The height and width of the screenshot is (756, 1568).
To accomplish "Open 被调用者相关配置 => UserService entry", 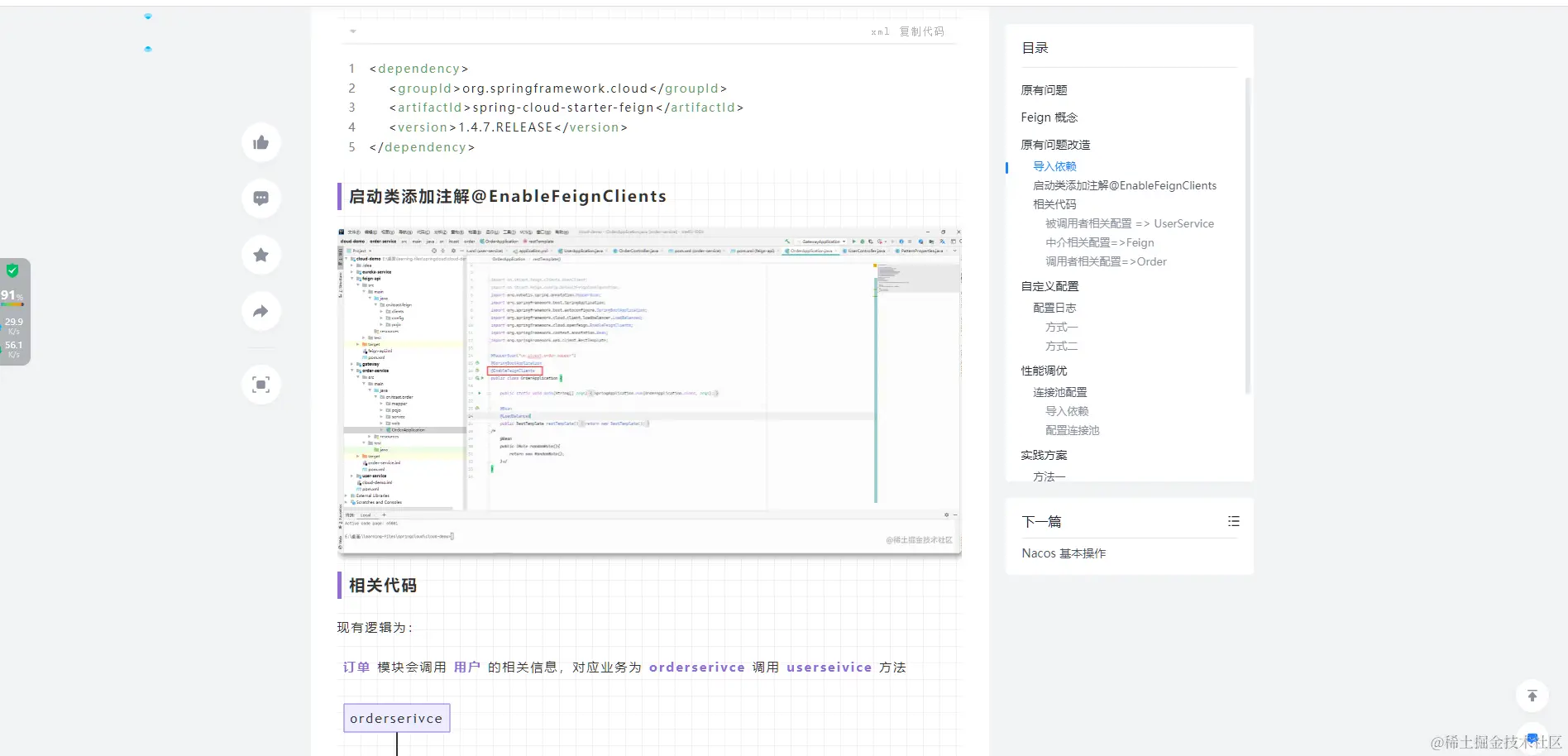I will (x=1130, y=223).
